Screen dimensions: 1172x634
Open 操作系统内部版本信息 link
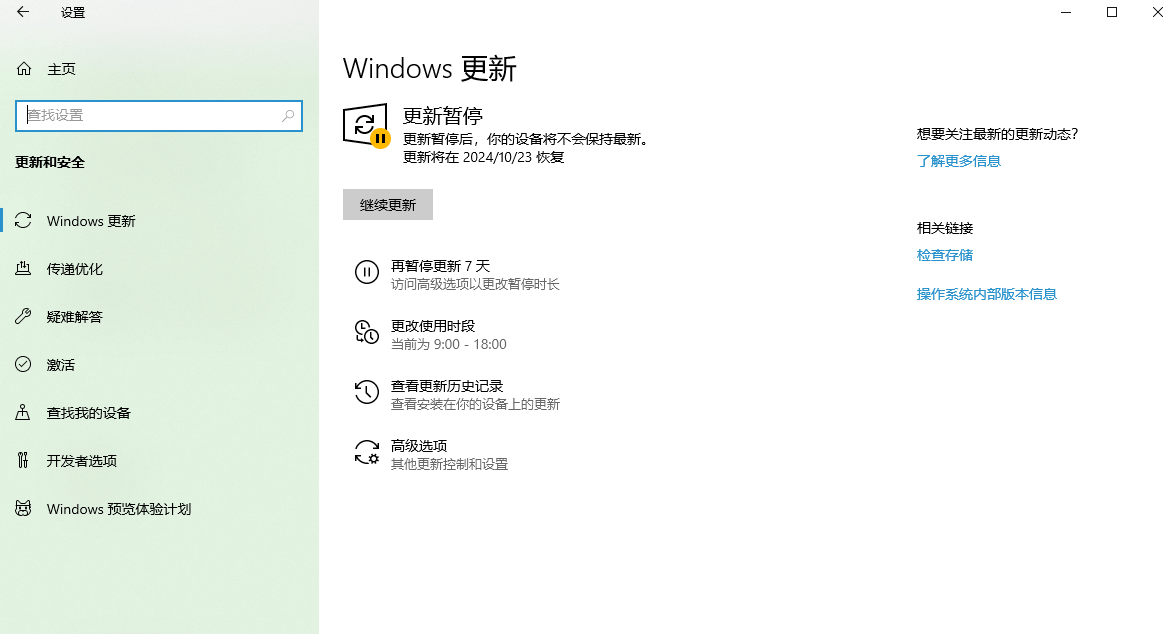click(x=987, y=293)
